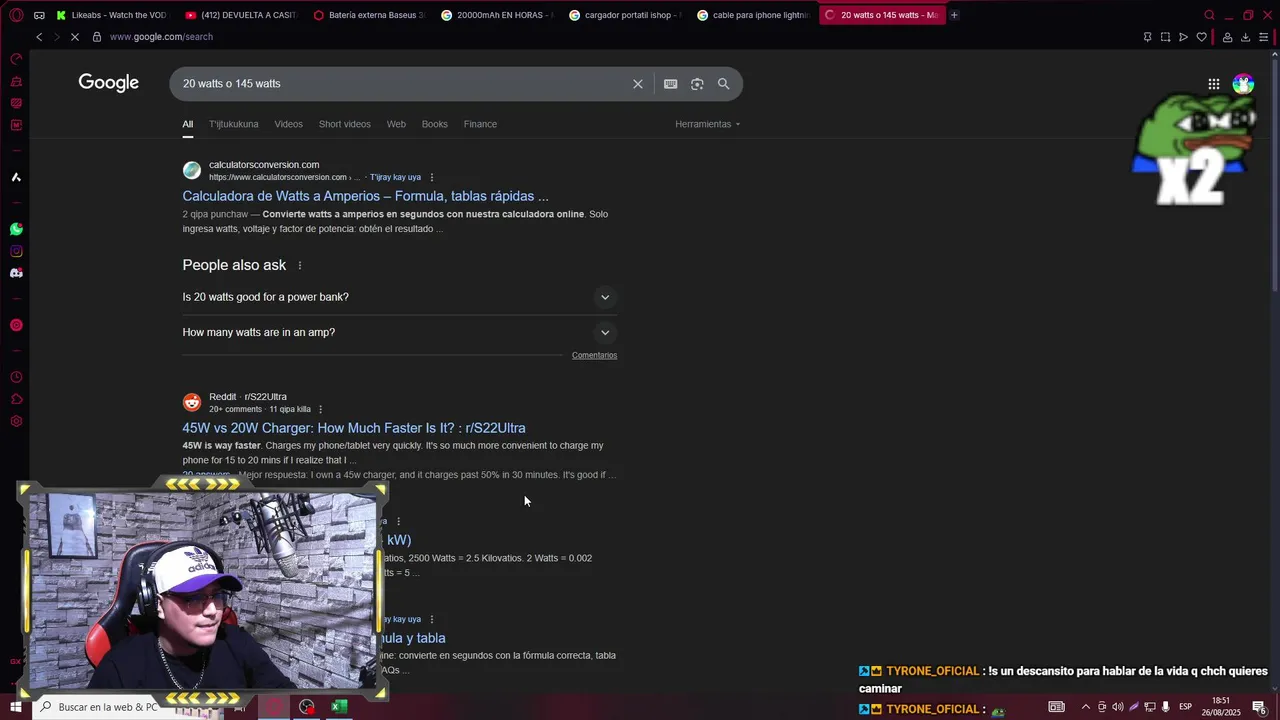Open the Opera main menu logo
This screenshot has width=1280, height=720.
point(16,15)
